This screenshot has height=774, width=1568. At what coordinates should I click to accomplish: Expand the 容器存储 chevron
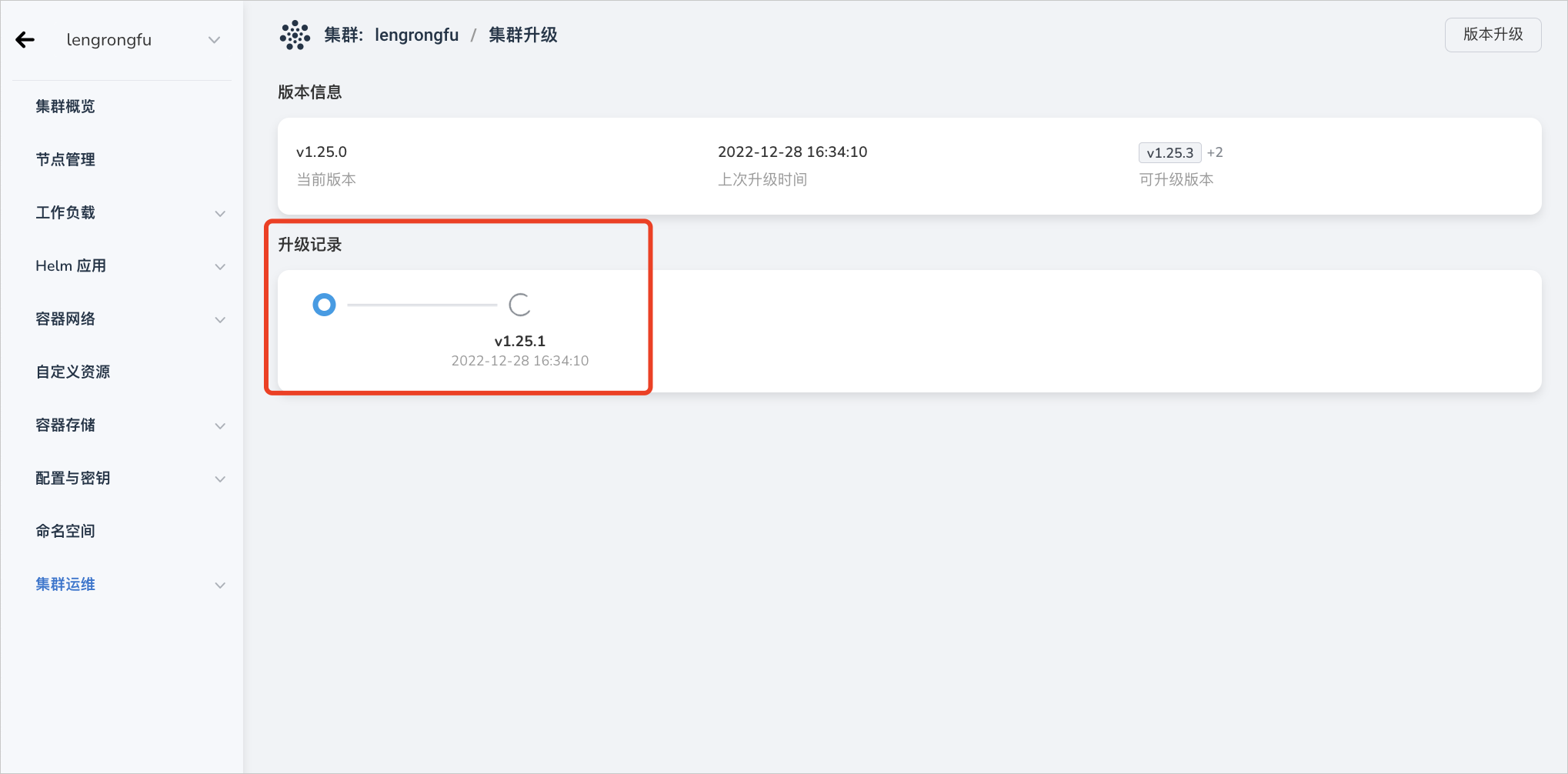pos(220,425)
